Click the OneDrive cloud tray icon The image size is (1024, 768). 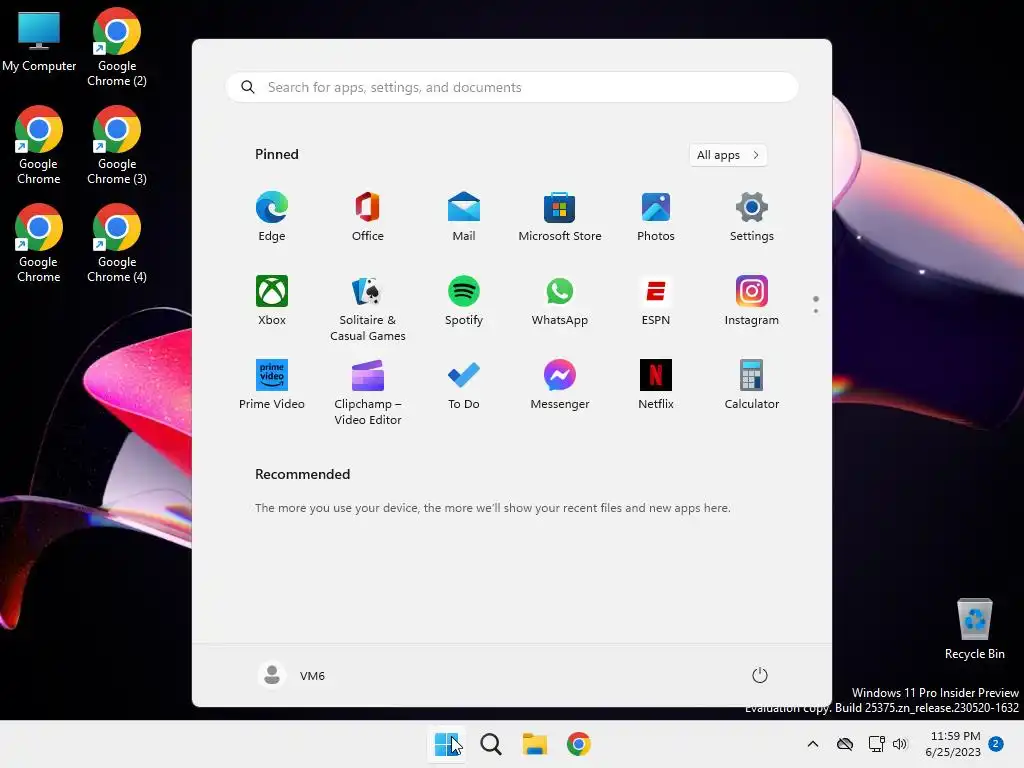pyautogui.click(x=845, y=744)
